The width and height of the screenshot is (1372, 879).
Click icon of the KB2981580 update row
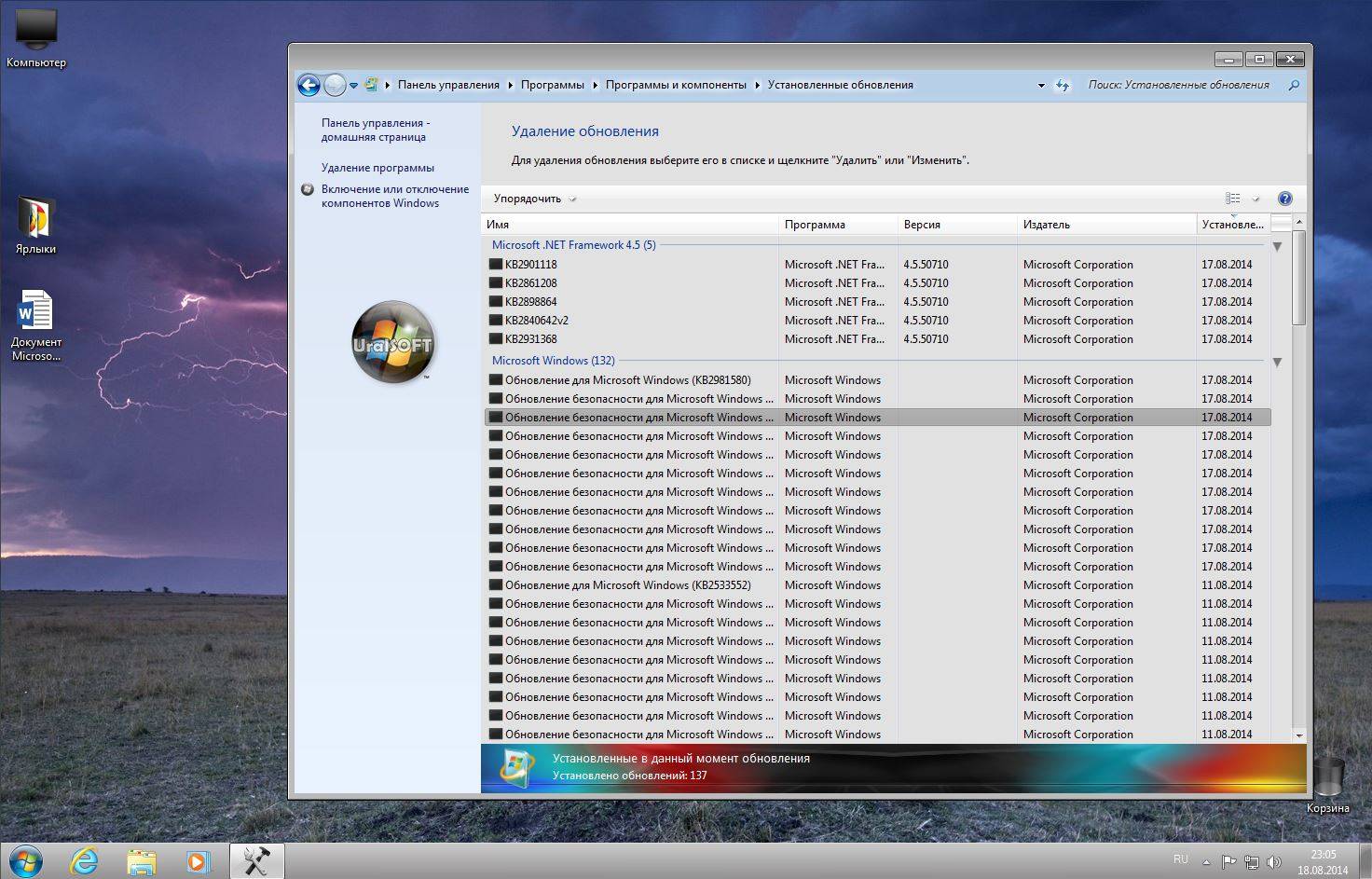click(x=496, y=380)
